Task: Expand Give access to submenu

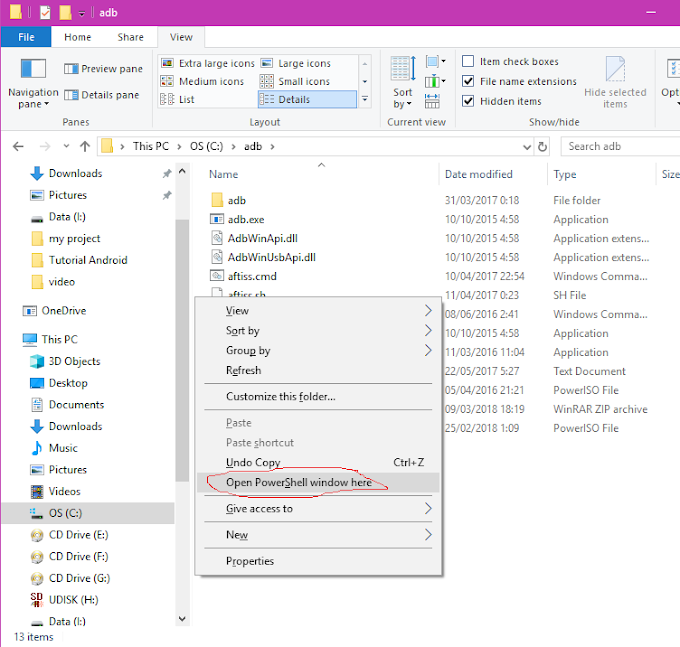Action: coord(318,508)
